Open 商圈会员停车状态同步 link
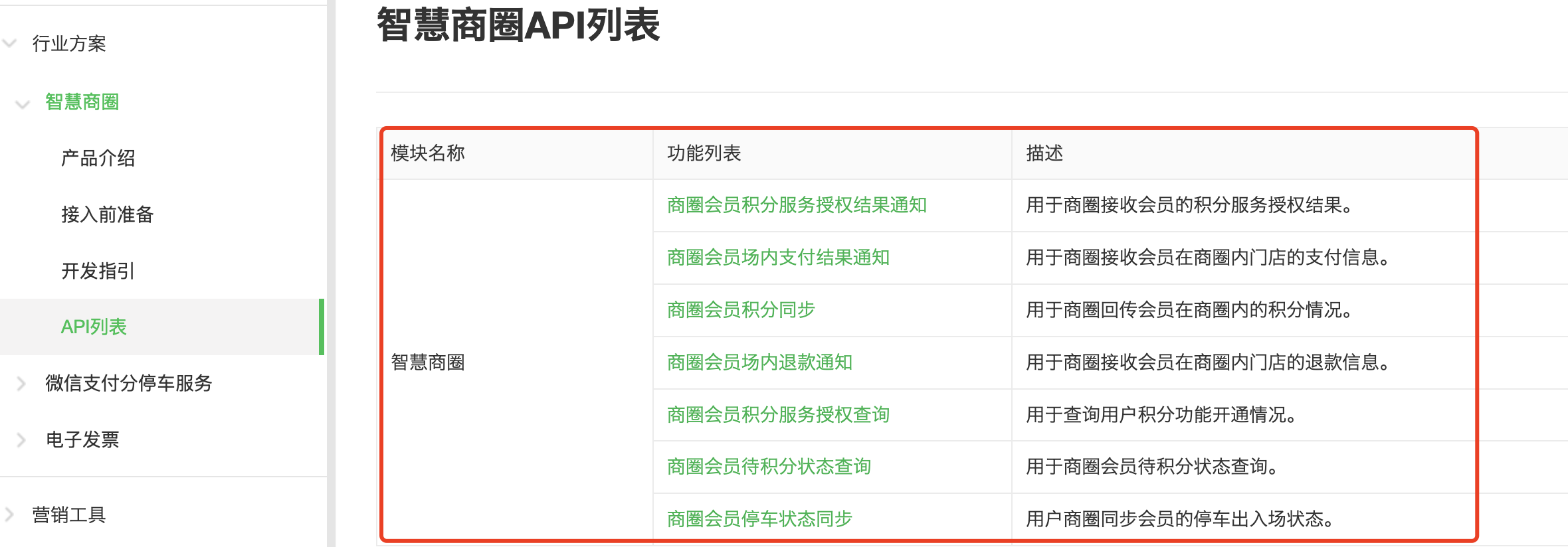 (x=759, y=519)
